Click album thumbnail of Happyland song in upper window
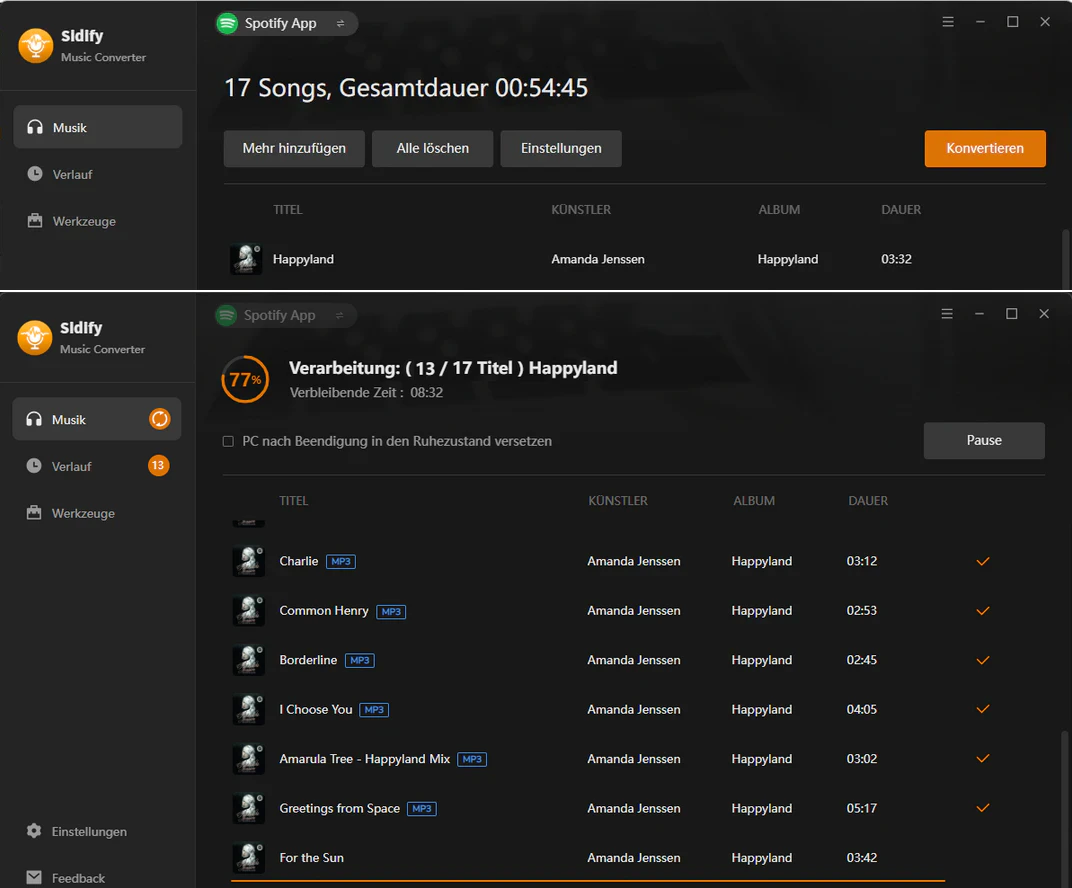This screenshot has width=1072, height=888. point(246,259)
